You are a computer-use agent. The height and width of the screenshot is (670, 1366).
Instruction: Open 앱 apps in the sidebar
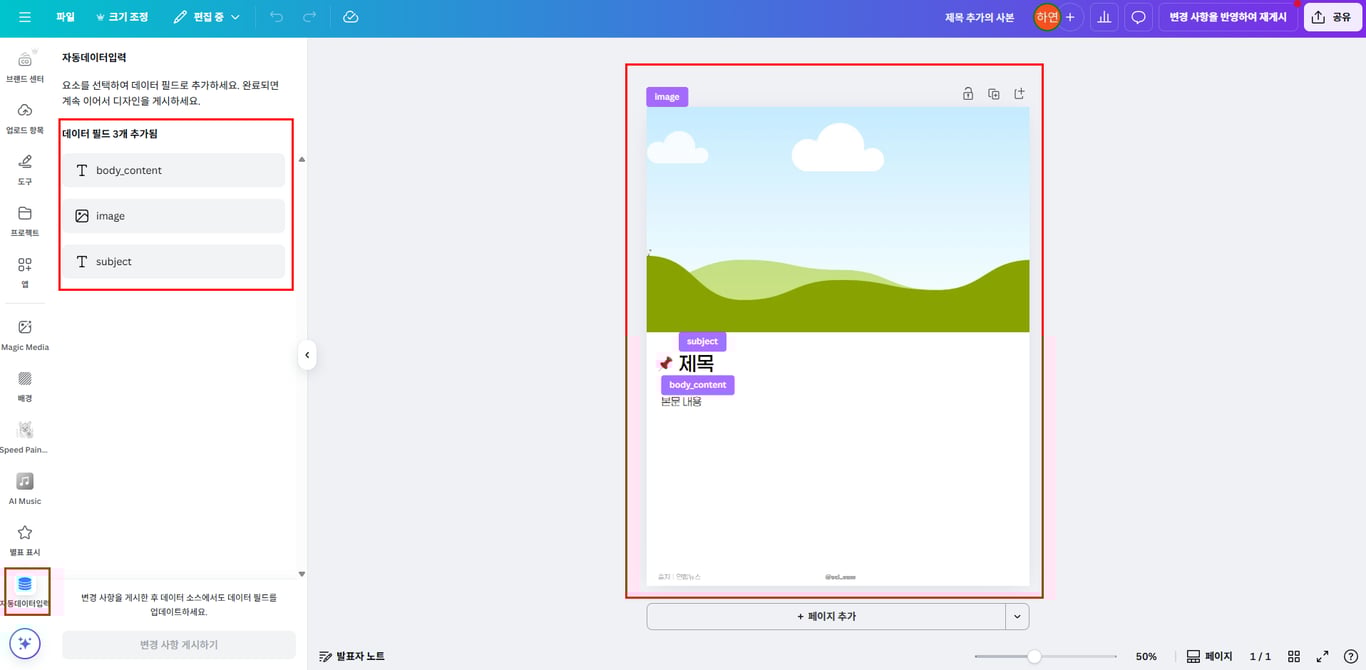tap(25, 271)
